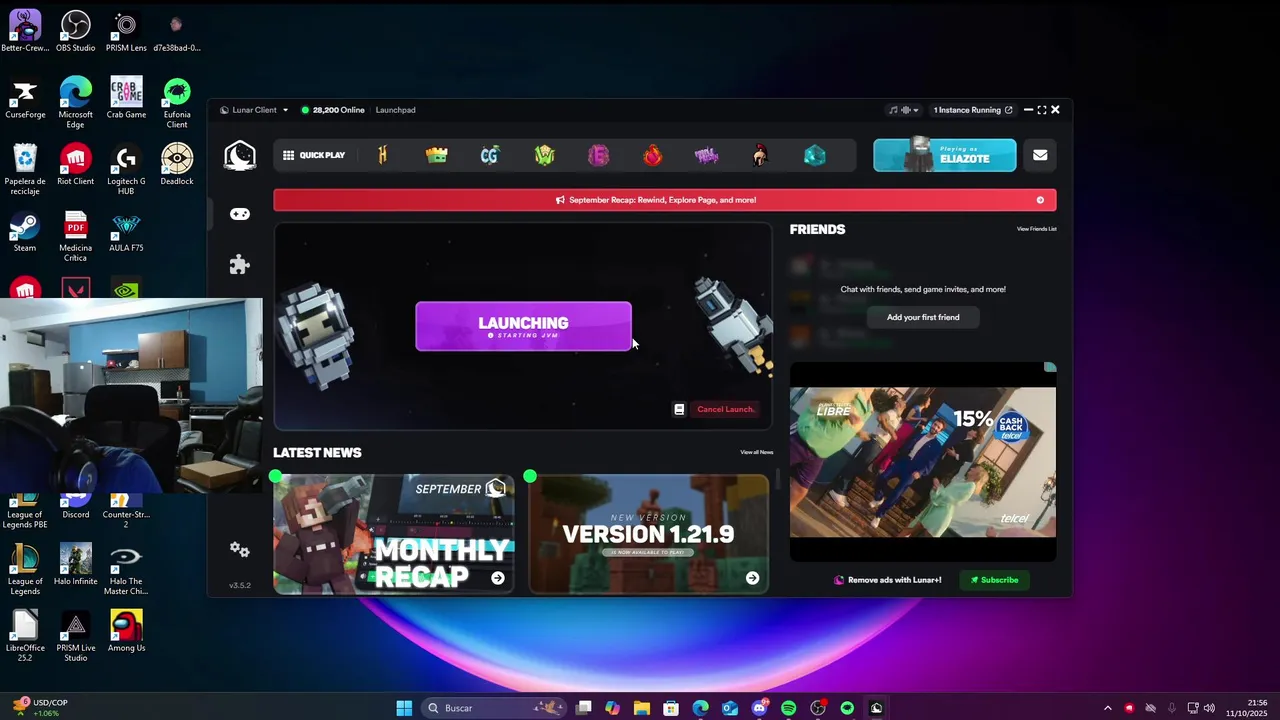Image resolution: width=1280 pixels, height=720 pixels.
Task: Open Steam desktop shortcut
Action: pos(25,232)
